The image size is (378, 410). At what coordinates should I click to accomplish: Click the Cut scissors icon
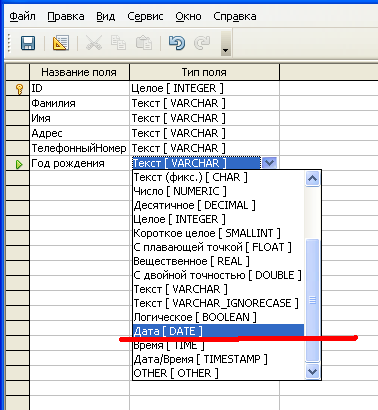(x=94, y=43)
